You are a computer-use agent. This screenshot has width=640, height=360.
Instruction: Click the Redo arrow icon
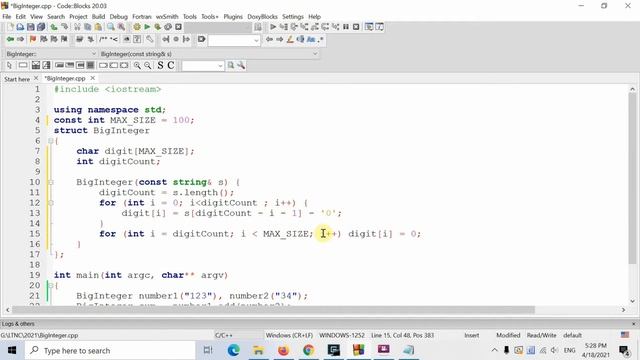[x=64, y=27]
